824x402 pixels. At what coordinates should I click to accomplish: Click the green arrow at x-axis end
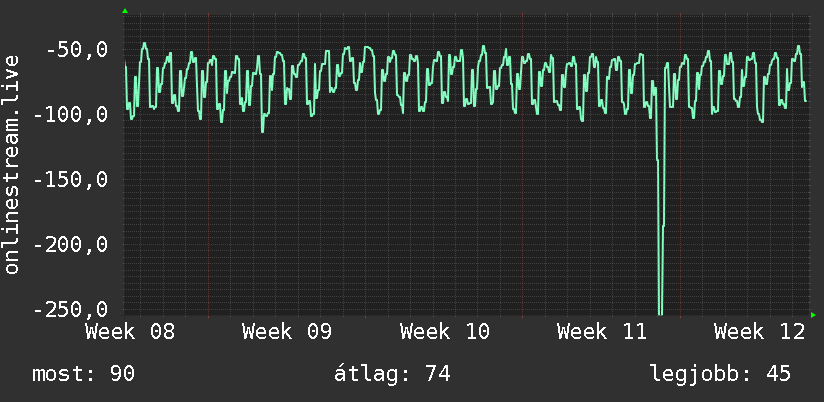pyautogui.click(x=813, y=315)
